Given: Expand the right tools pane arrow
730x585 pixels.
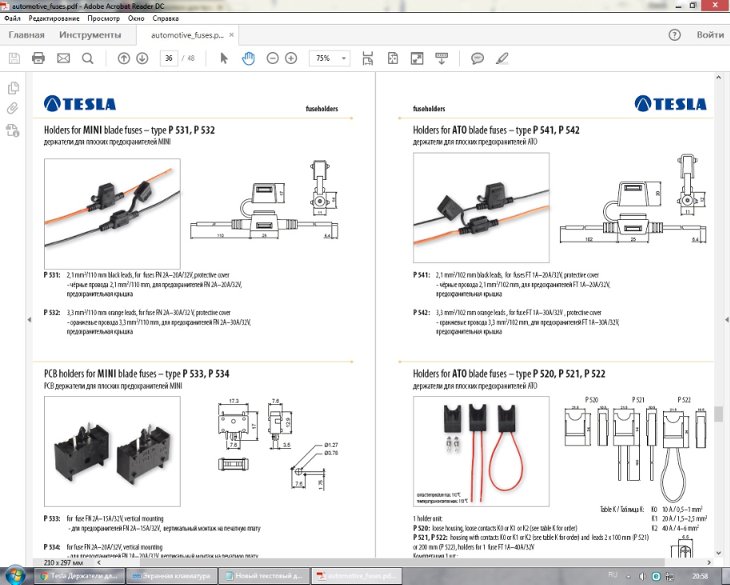Looking at the screenshot, I should [x=726, y=320].
